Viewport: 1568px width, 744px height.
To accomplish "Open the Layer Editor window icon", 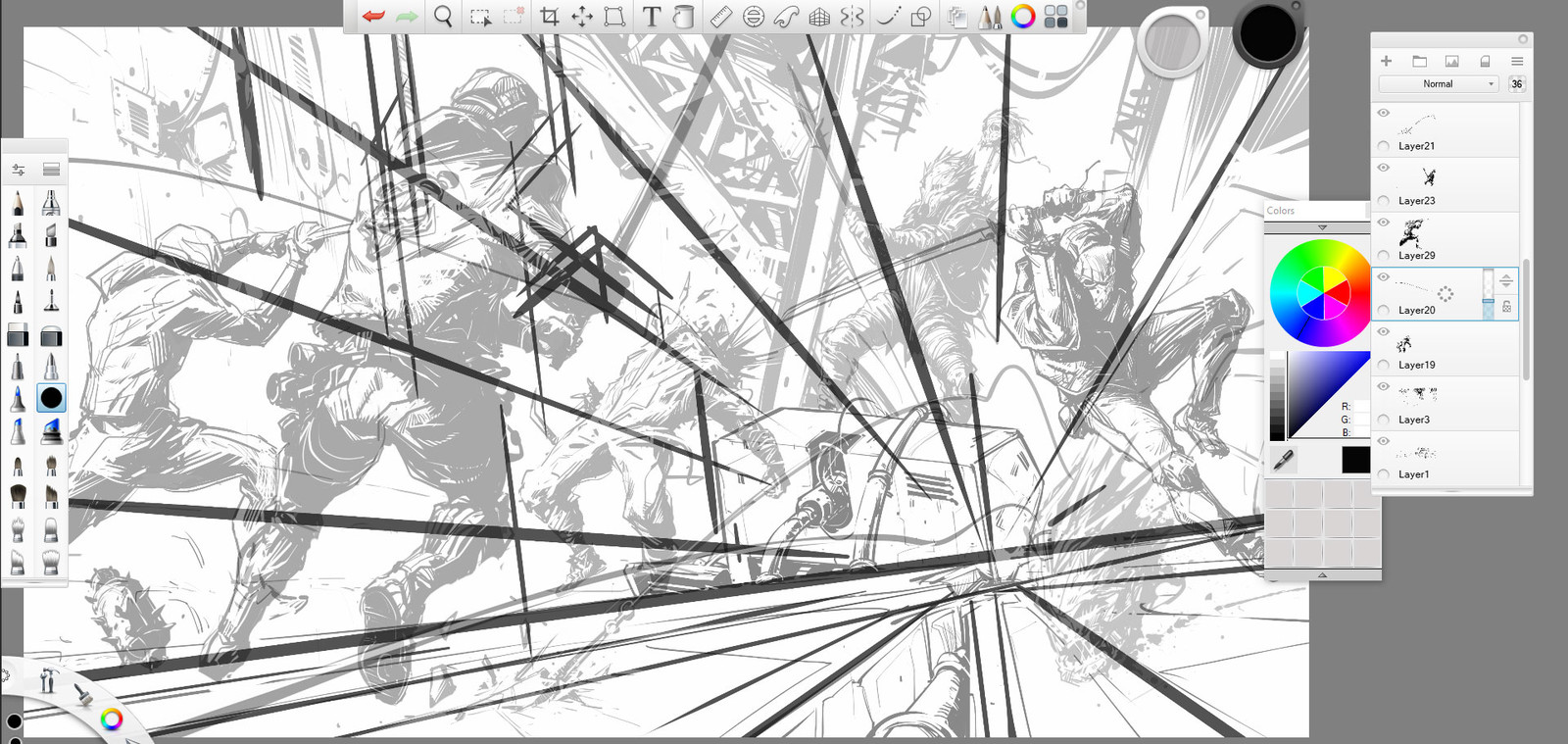I will point(957,17).
